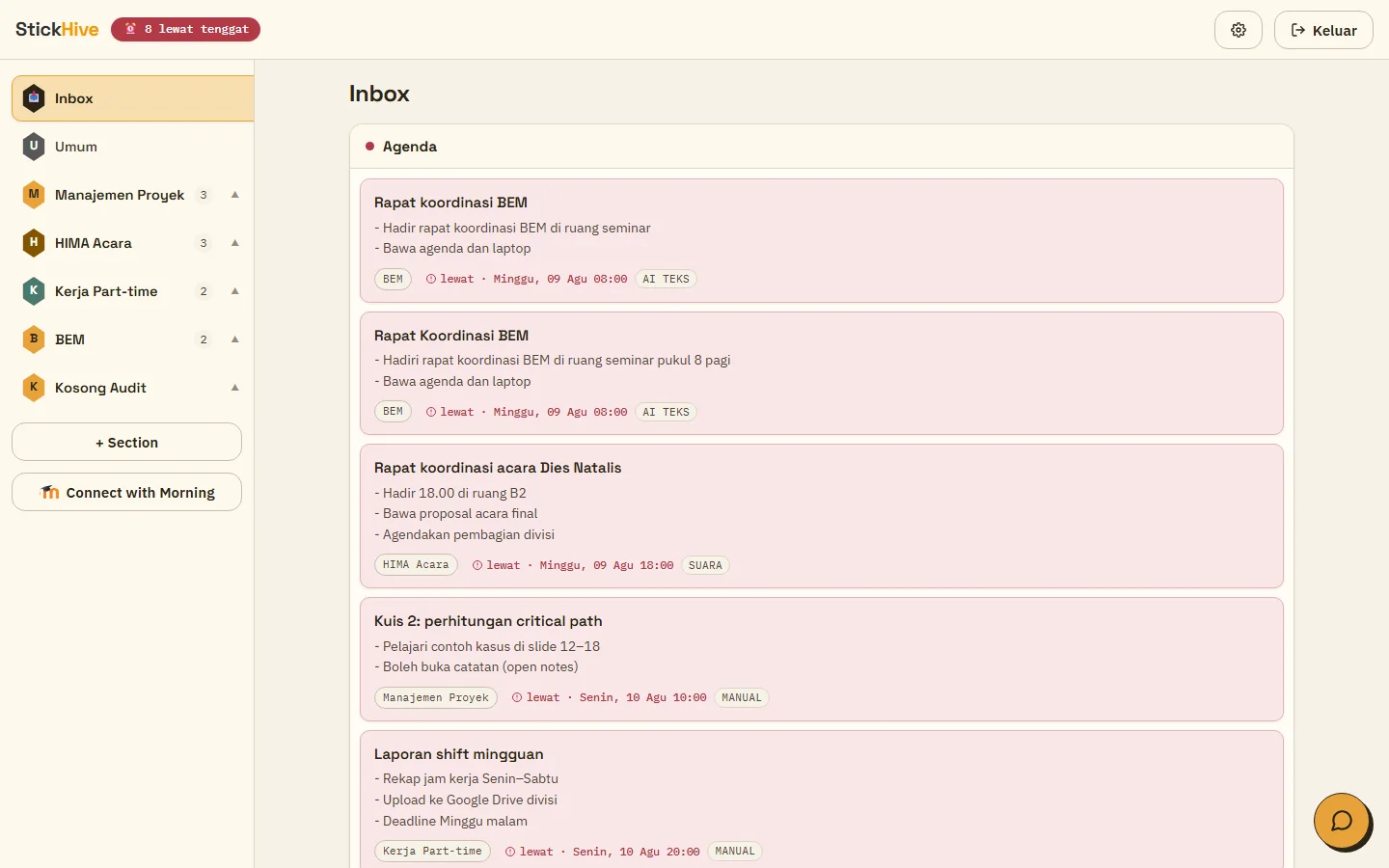This screenshot has width=1389, height=868.
Task: Click Kerja Part-time tag on Laporan shift card
Action: (432, 852)
